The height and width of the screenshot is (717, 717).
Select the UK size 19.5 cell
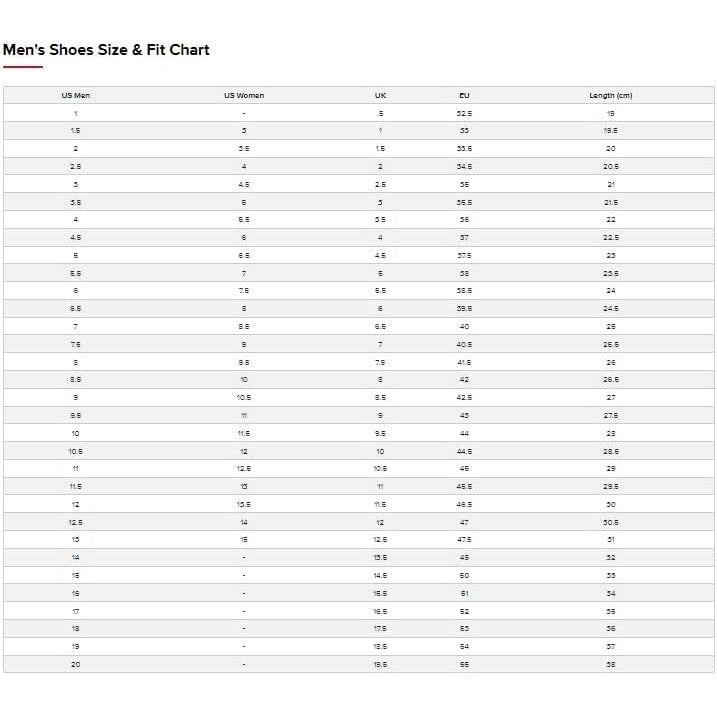(x=380, y=664)
